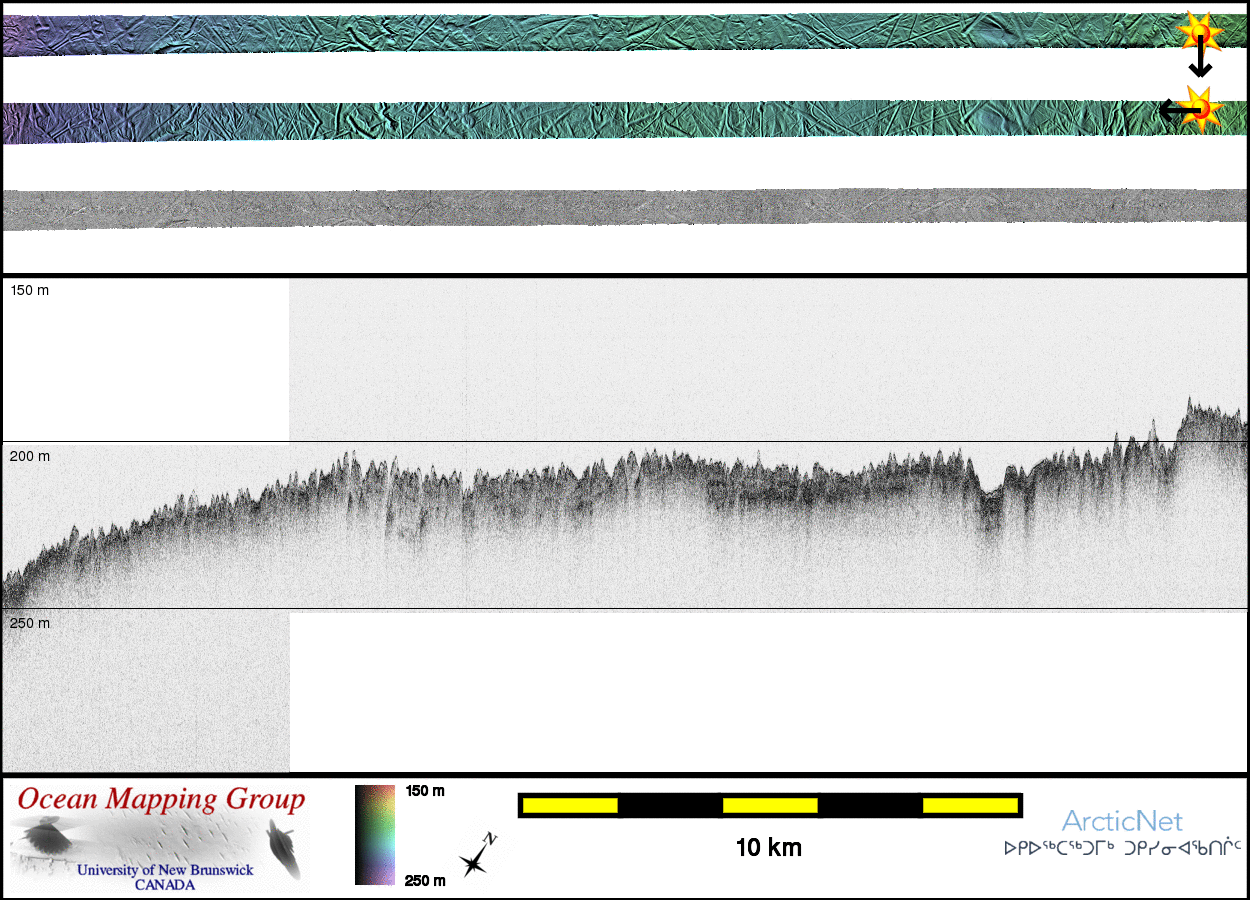Click the leftmost yellow scale bar segment

tap(569, 805)
